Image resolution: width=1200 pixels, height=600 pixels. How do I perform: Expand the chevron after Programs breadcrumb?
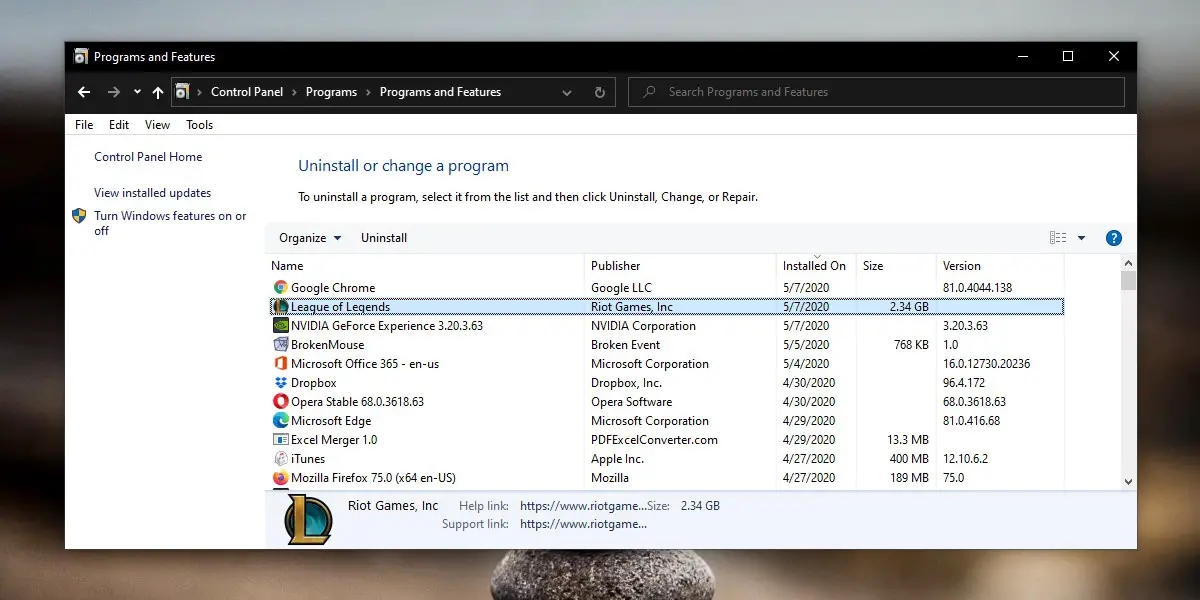point(369,92)
